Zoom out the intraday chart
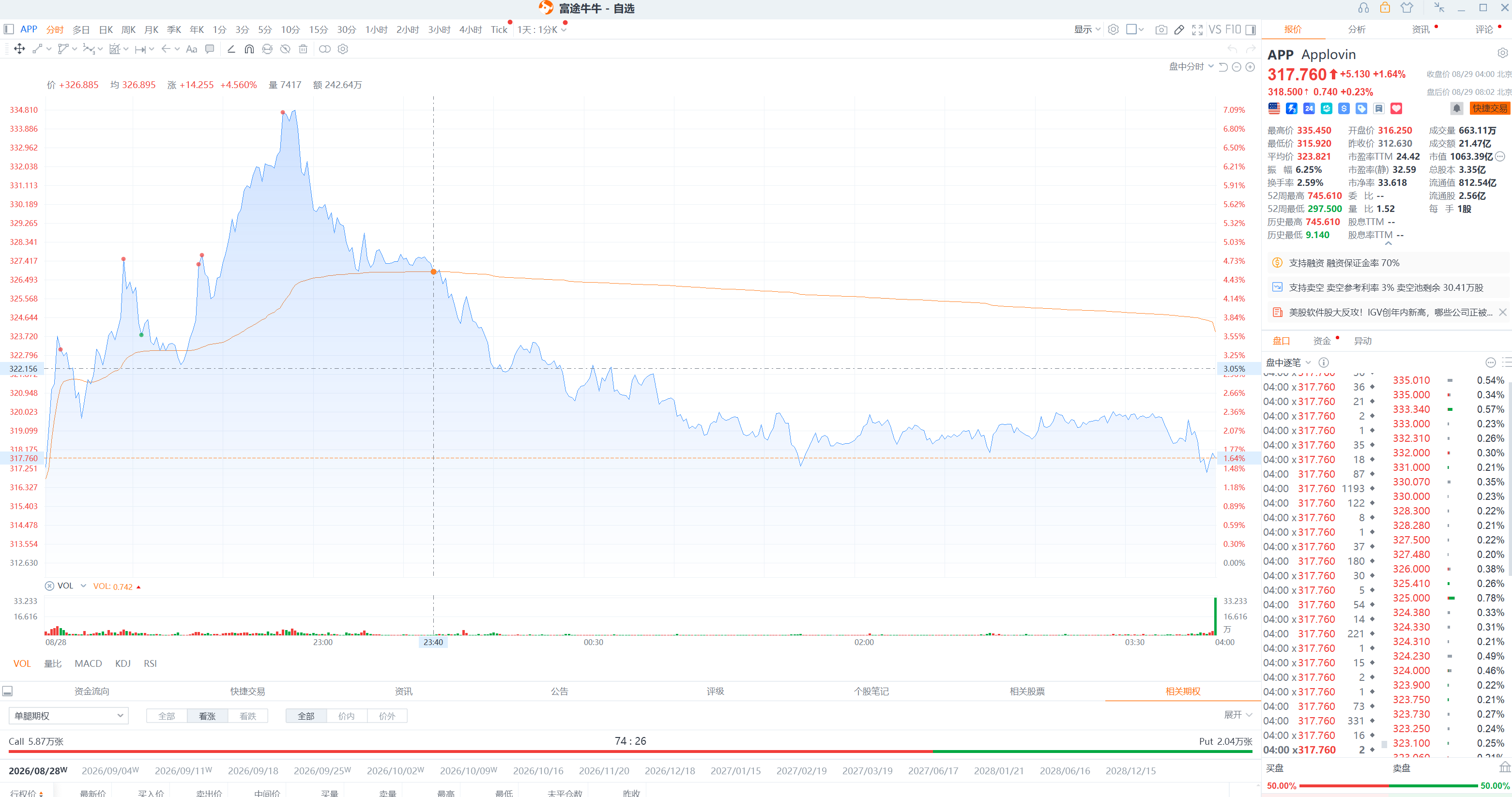Image resolution: width=1512 pixels, height=797 pixels. coord(1237,67)
